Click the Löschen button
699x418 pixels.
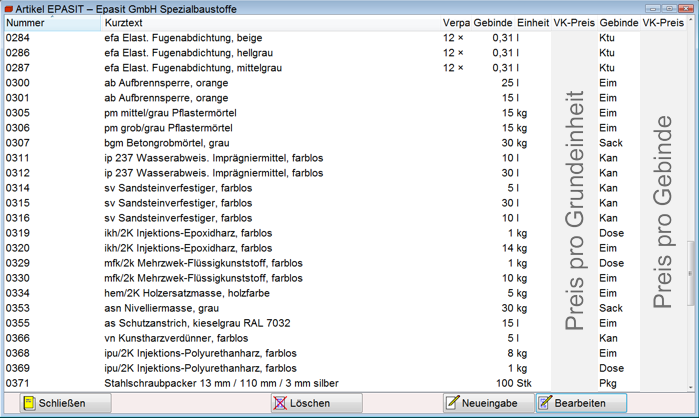pos(317,403)
